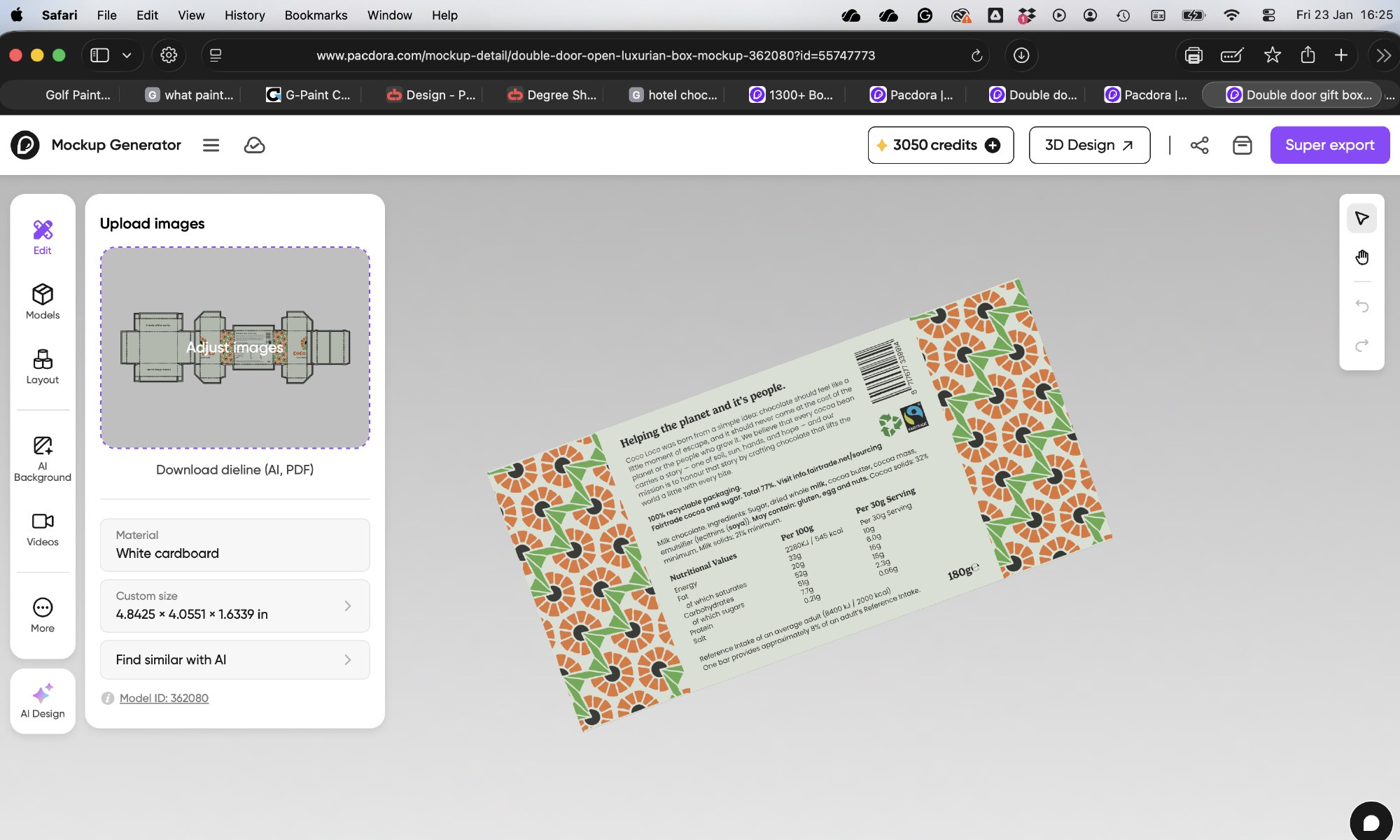Image resolution: width=1400 pixels, height=840 pixels.
Task: Click the Super export button
Action: click(x=1329, y=145)
